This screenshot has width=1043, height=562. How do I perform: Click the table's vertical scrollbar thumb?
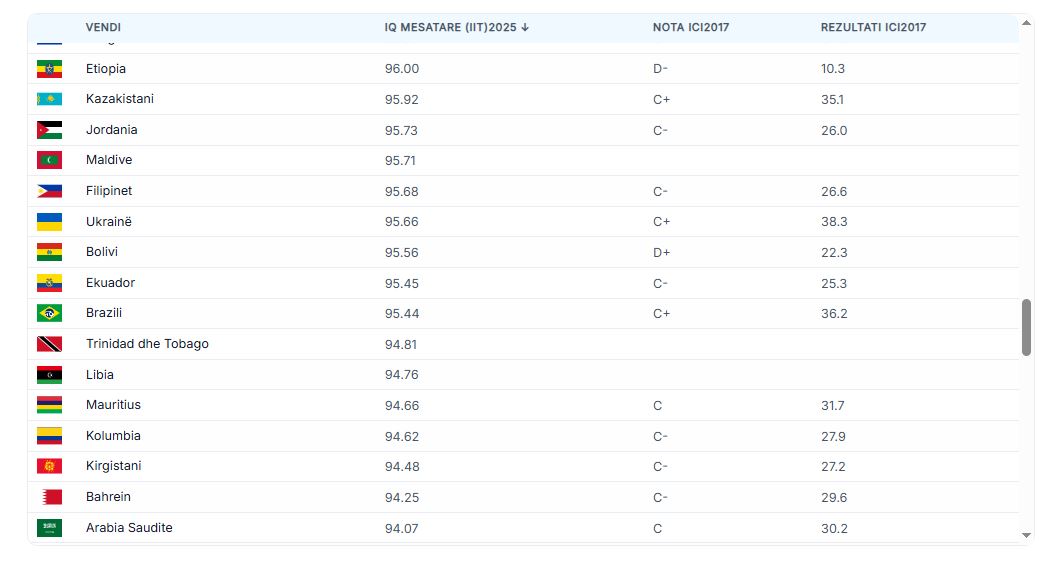[1026, 326]
